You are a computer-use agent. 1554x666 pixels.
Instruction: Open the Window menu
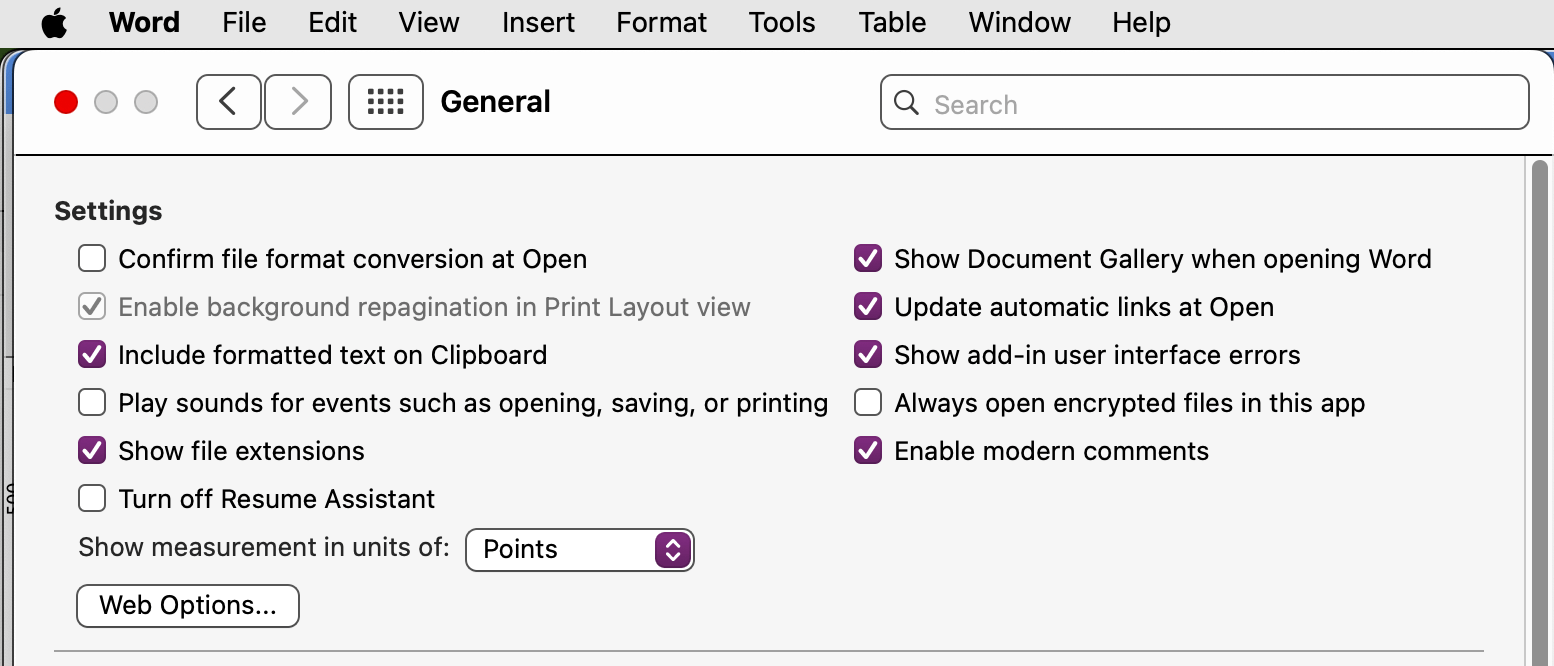[x=1019, y=22]
